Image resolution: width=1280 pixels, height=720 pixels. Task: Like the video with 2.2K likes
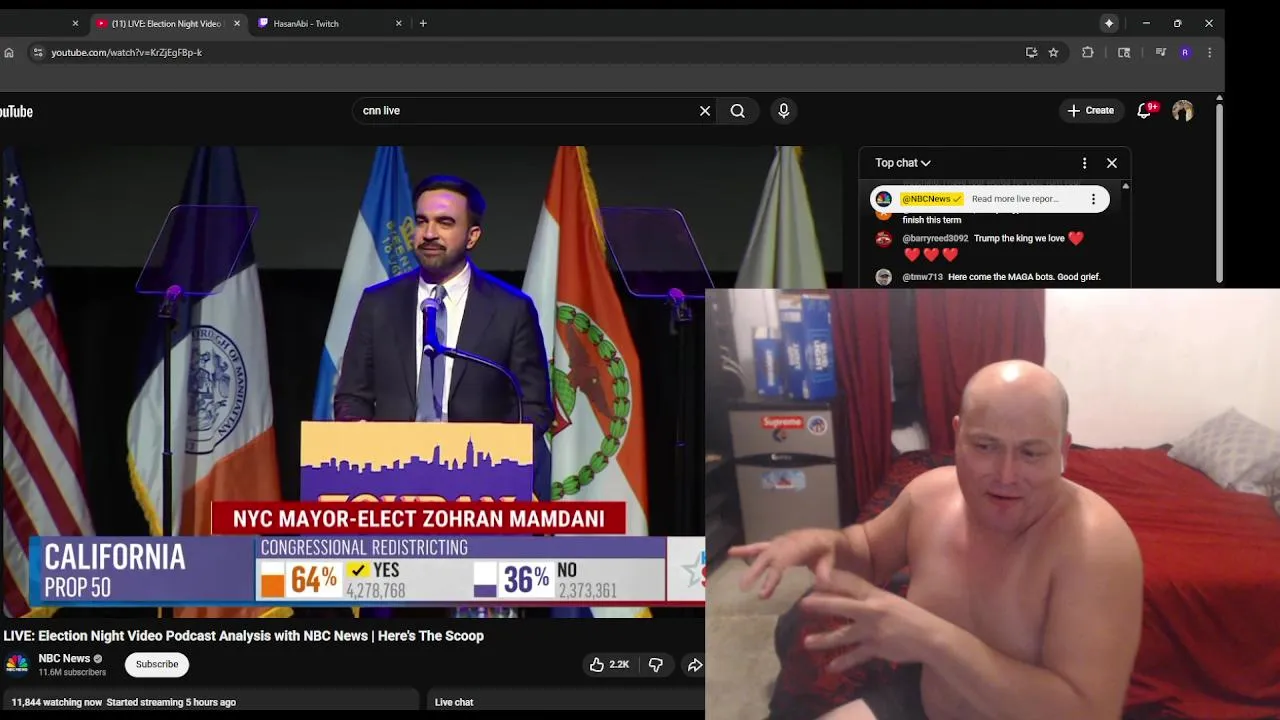pos(609,664)
